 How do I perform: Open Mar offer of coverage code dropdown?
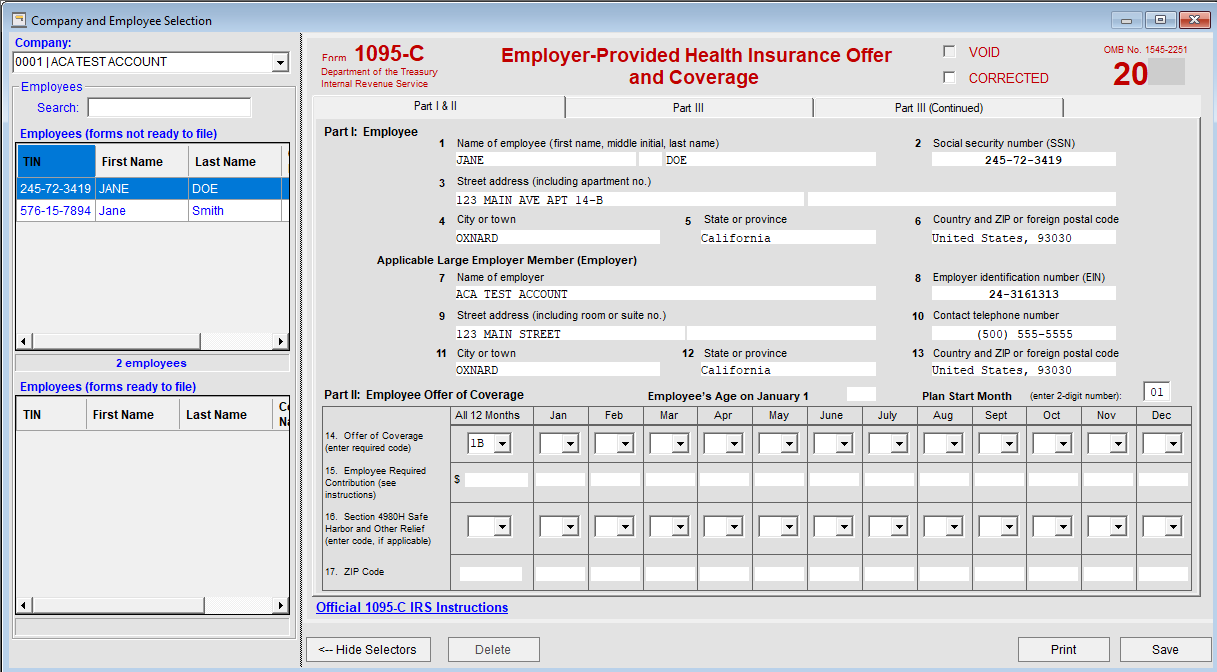pyautogui.click(x=678, y=444)
